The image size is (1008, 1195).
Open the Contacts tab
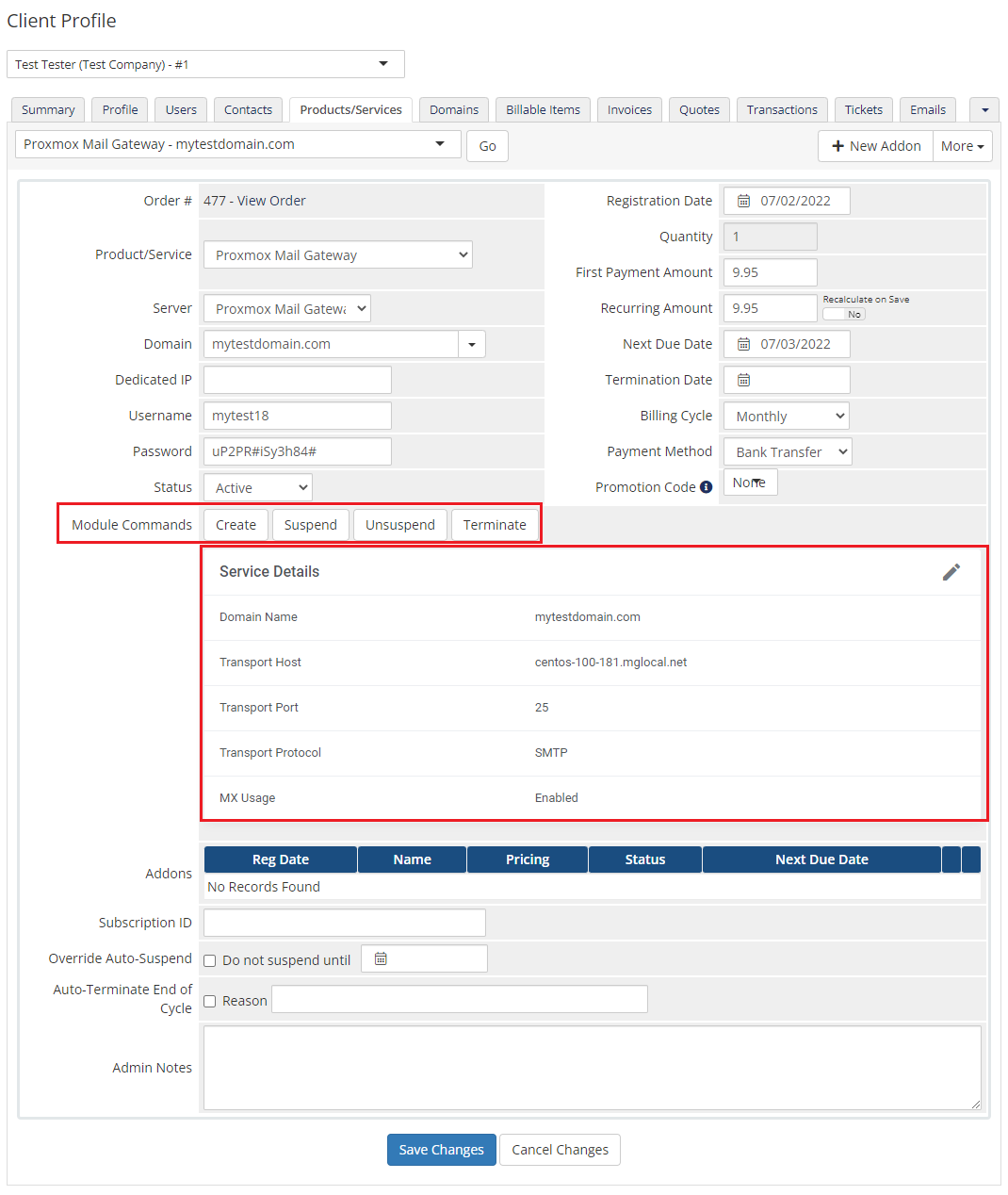click(248, 110)
